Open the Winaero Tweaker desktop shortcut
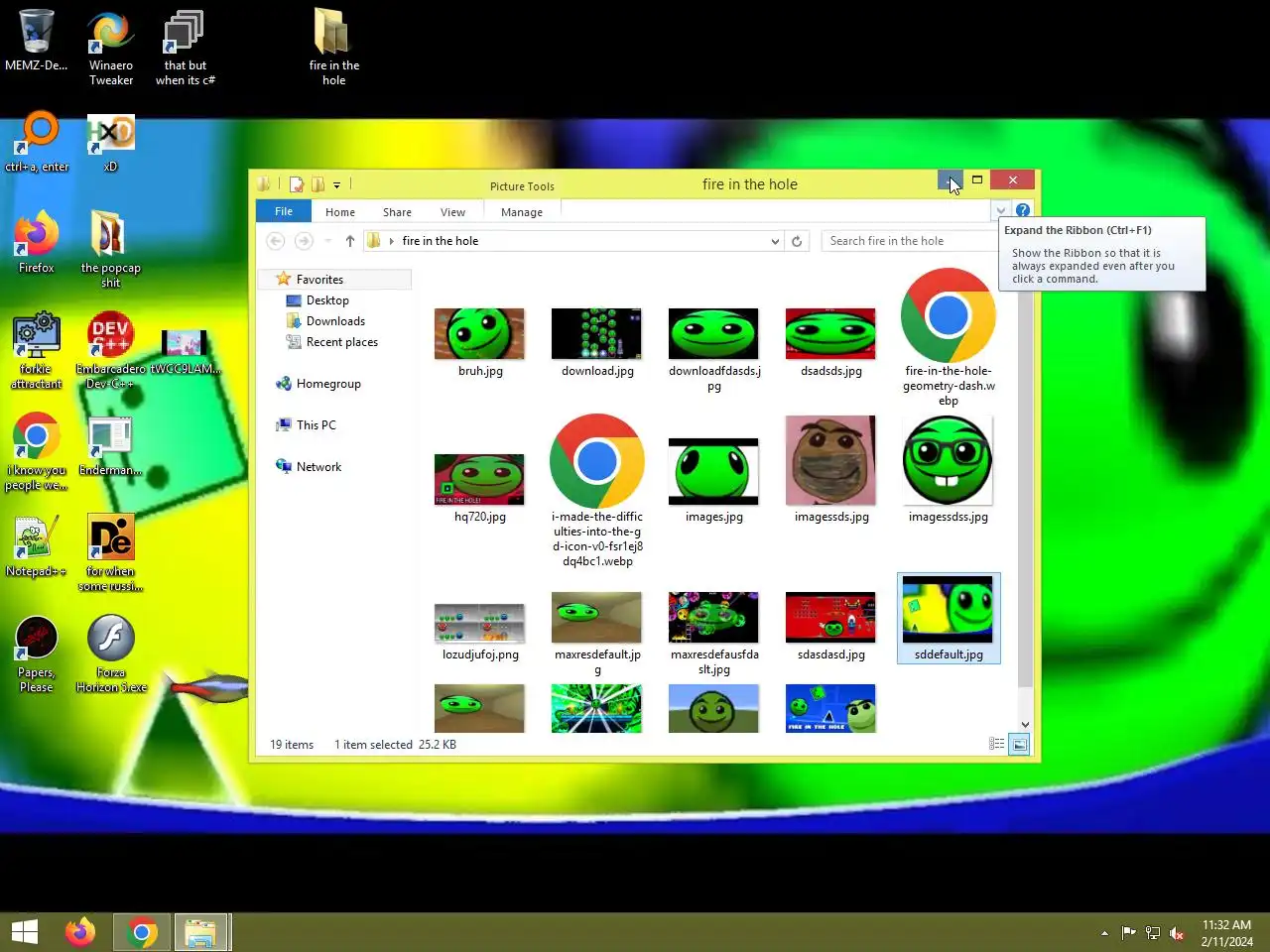Image resolution: width=1270 pixels, height=952 pixels. tap(111, 48)
